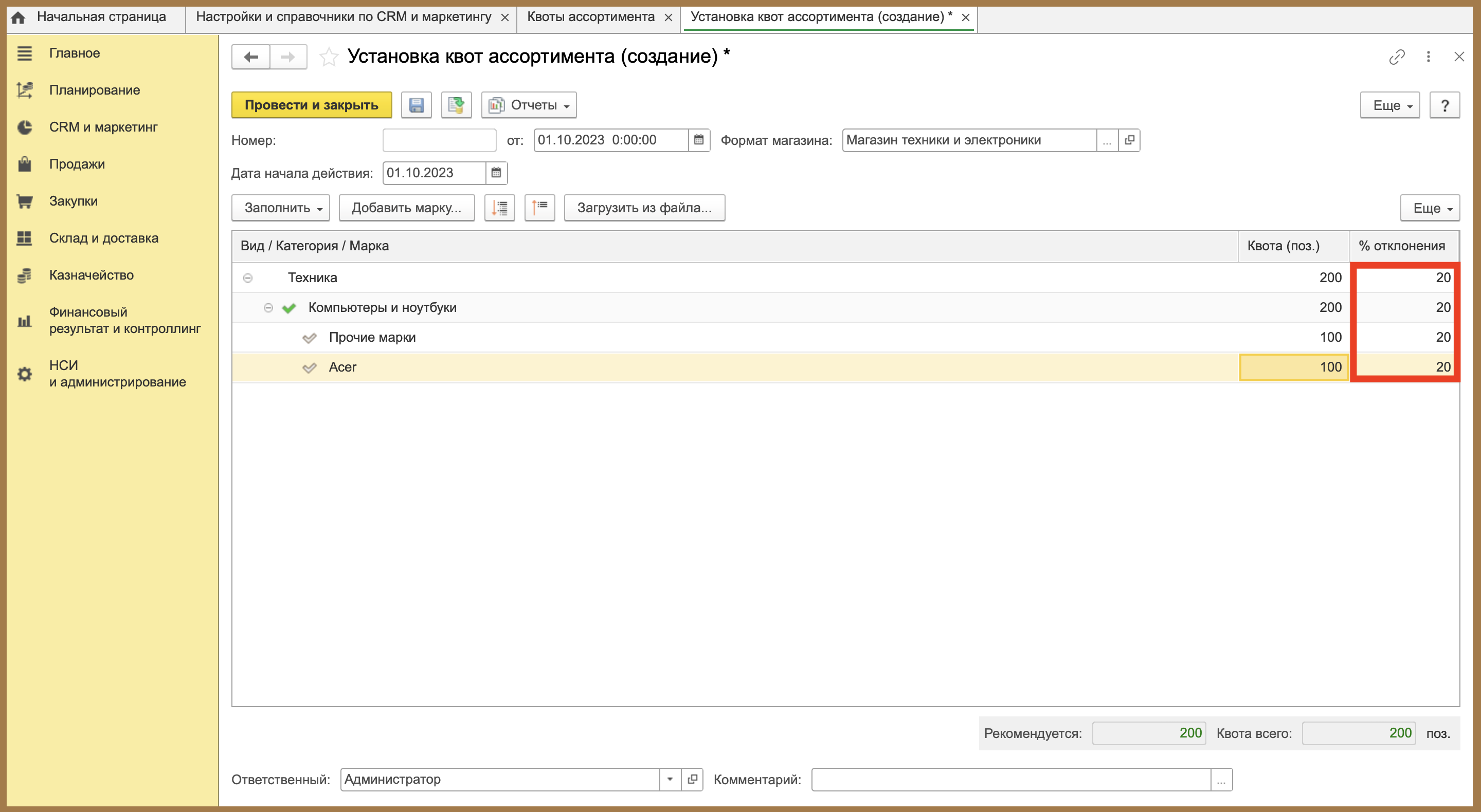Viewport: 1481px width, 812px height.
Task: Toggle green checkmark on Компьютеры и ноутбуки
Action: tap(289, 308)
